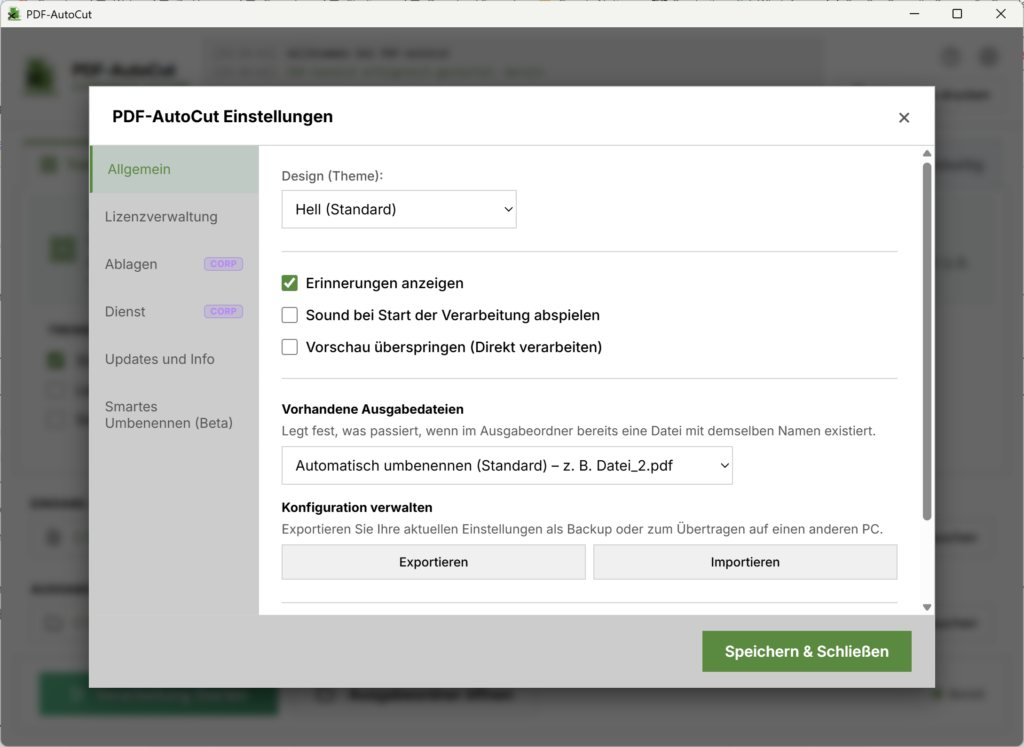Click the PDF-AutoCut Einstellungen dialog title
This screenshot has height=747, width=1024.
[x=223, y=117]
